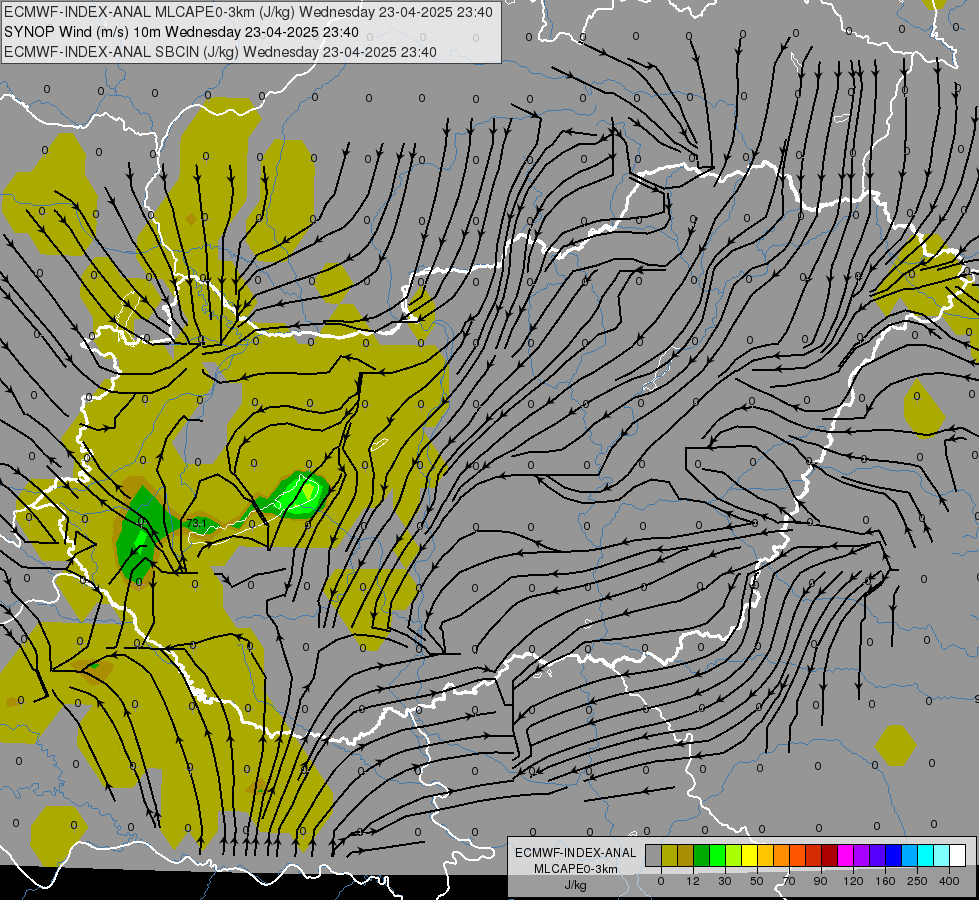
Task: Click the legend tick label 120
Action: click(854, 881)
